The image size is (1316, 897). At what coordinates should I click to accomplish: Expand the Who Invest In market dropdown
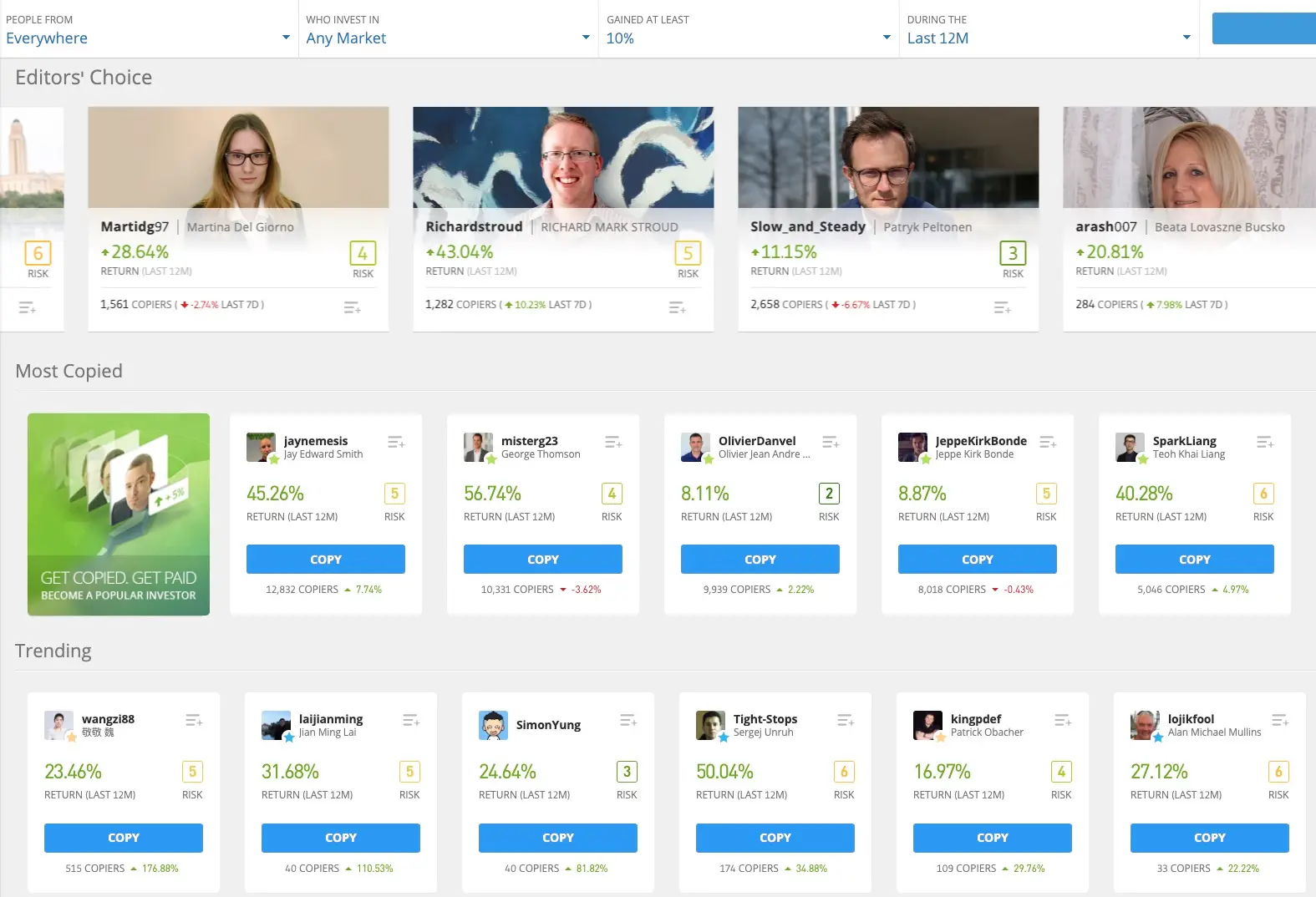pyautogui.click(x=448, y=38)
